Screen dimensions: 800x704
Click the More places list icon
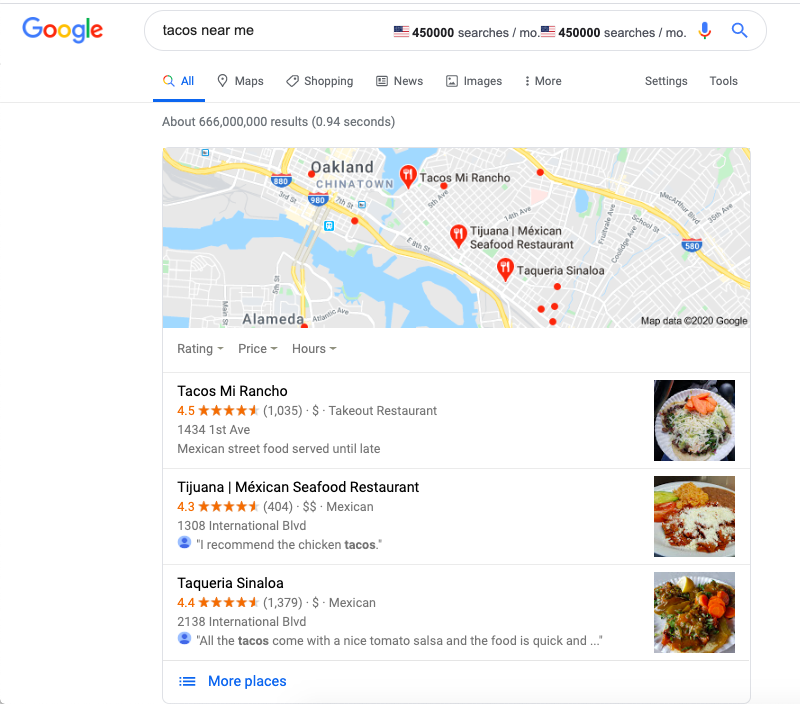point(187,682)
